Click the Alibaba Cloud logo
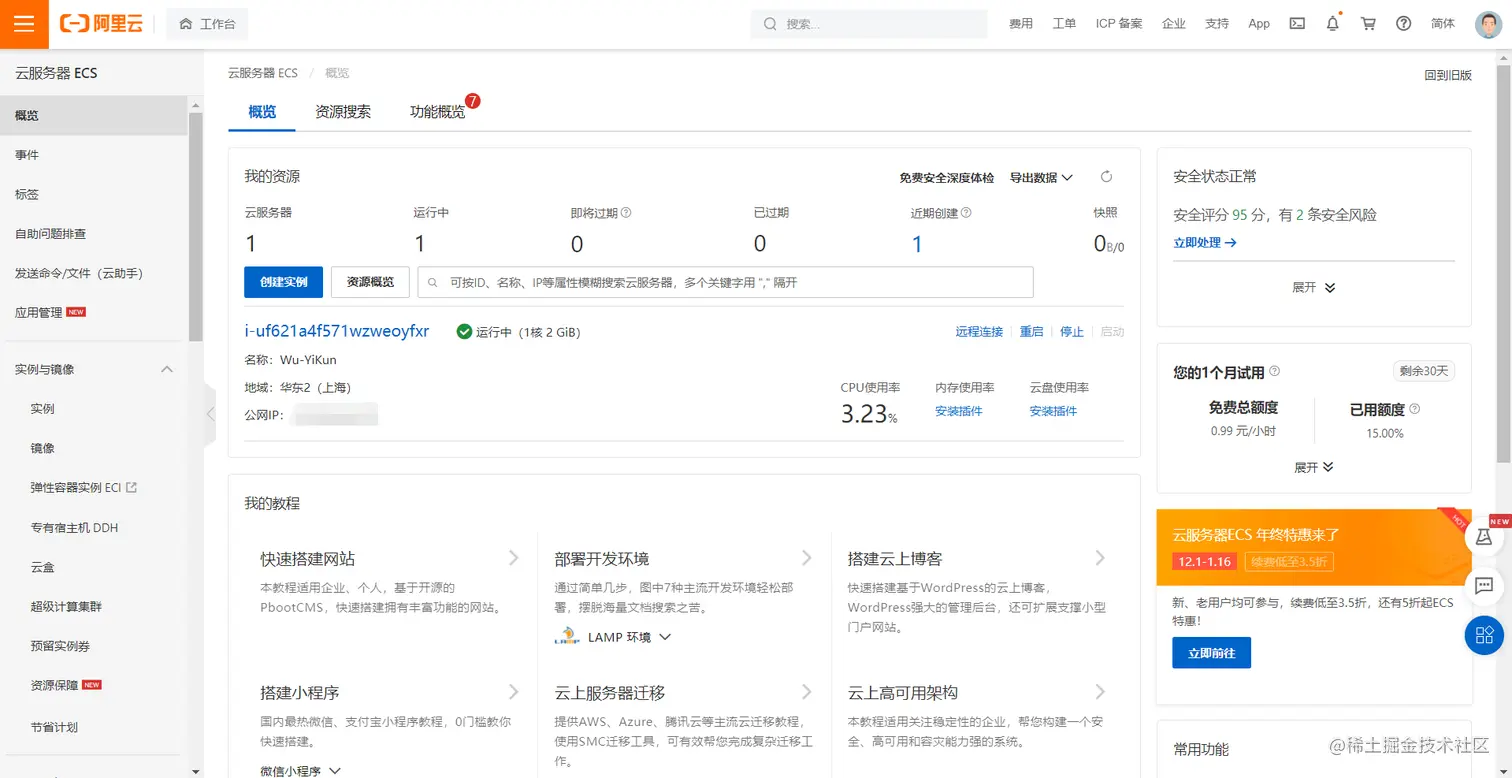Viewport: 1512px width, 778px height. (x=101, y=24)
